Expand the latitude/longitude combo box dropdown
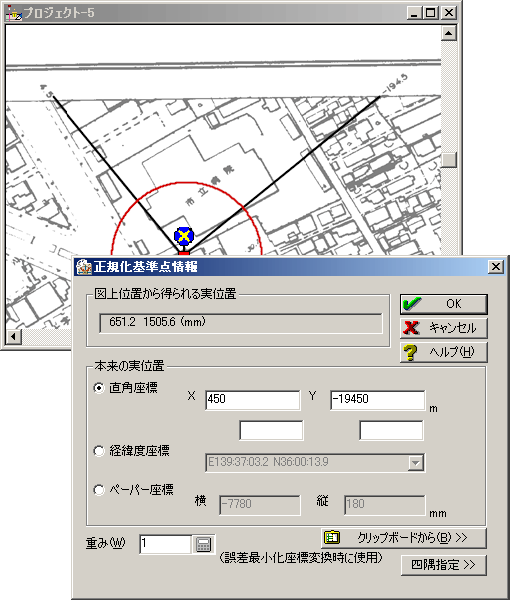Screen dimensions: 510x600 coord(415,463)
